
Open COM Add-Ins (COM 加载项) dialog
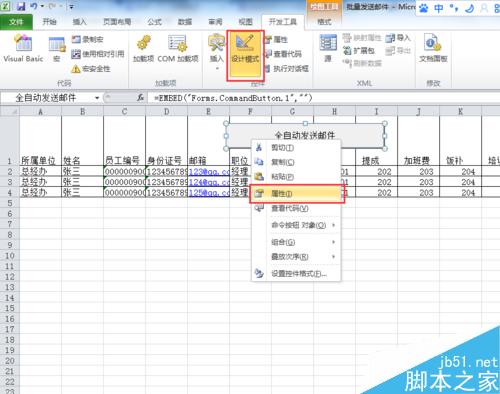(178, 49)
